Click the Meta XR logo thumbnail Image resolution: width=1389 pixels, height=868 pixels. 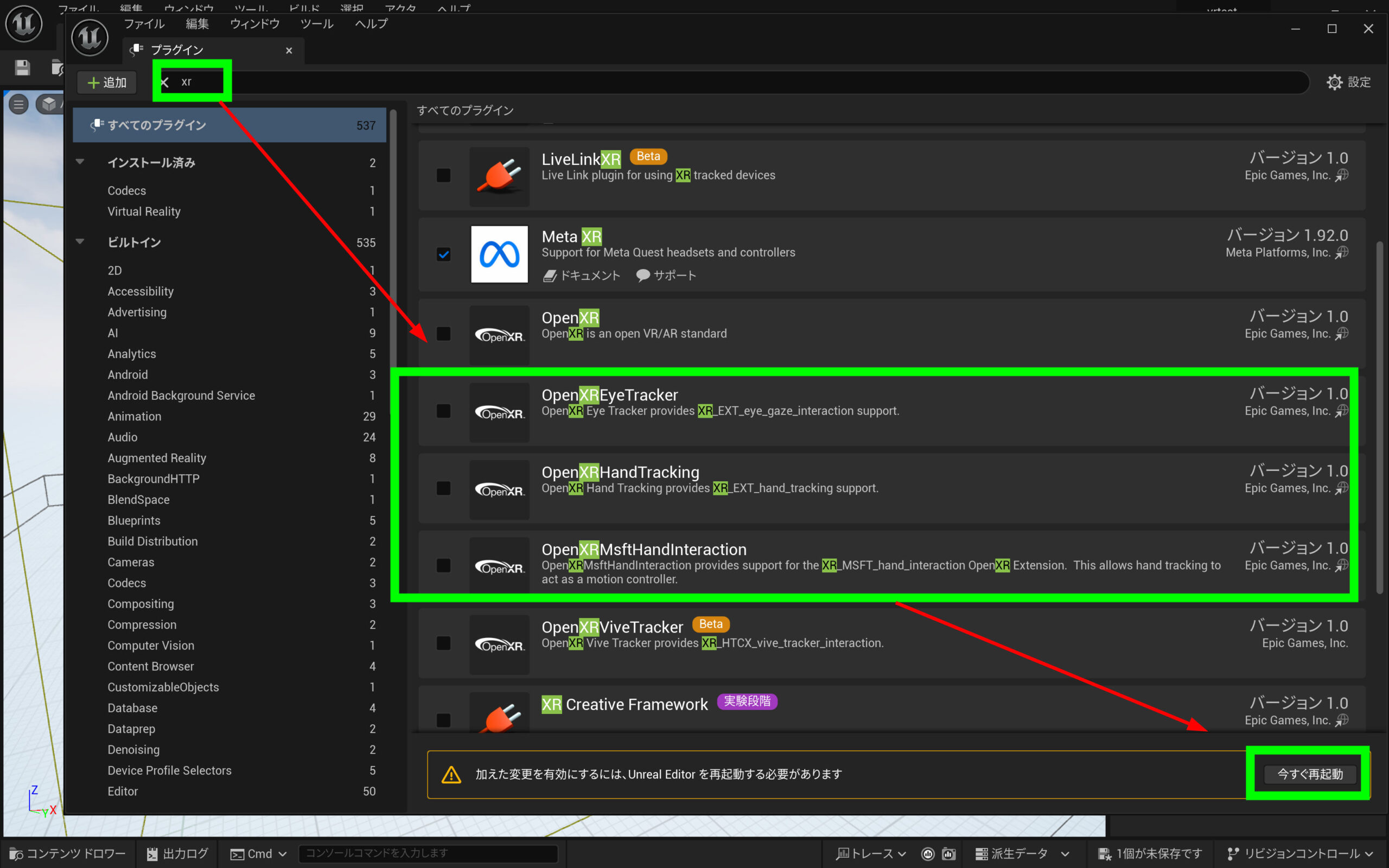tap(499, 254)
